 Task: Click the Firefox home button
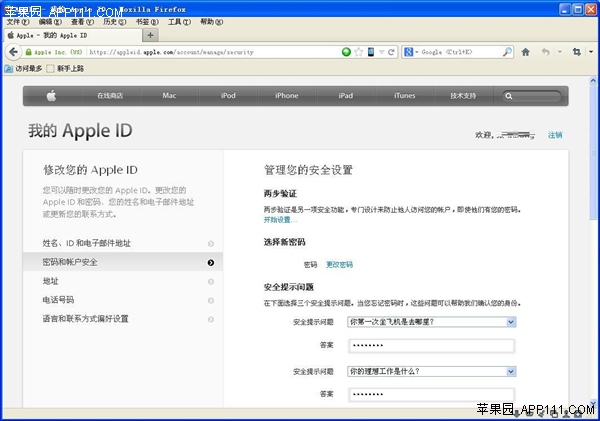coord(525,51)
